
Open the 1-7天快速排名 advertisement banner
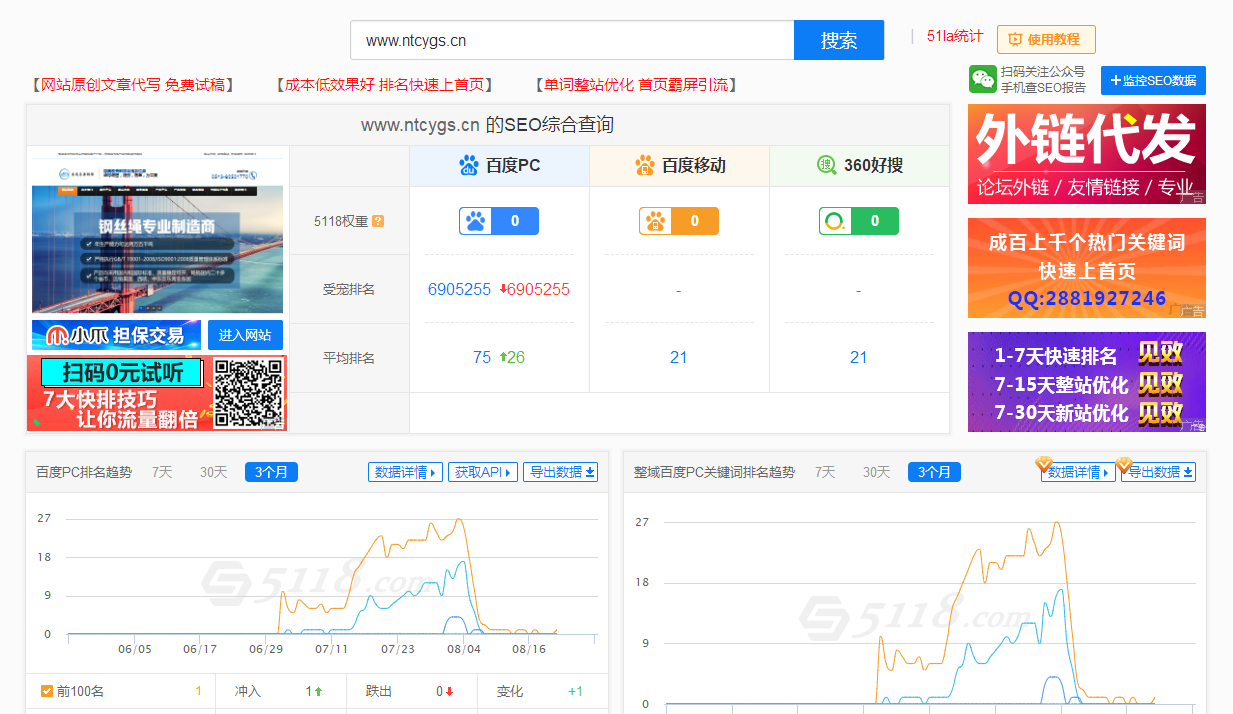(x=1087, y=382)
